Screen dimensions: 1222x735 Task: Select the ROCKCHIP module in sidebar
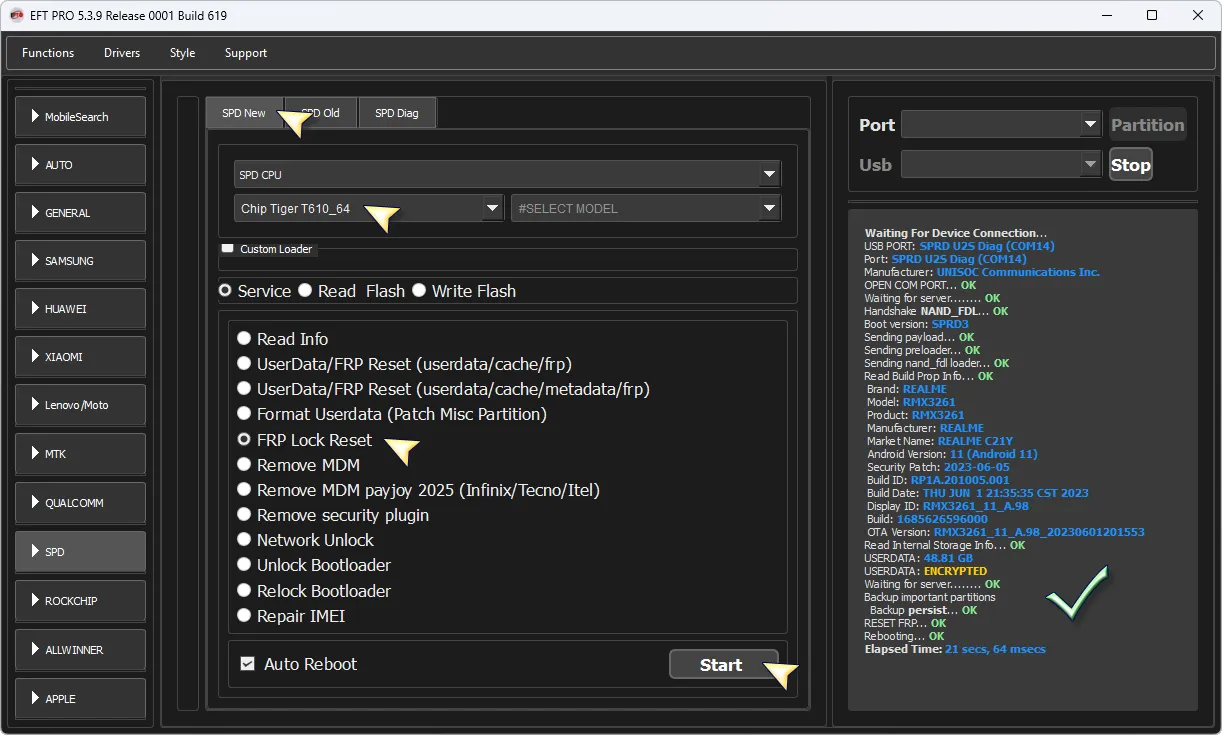(80, 601)
